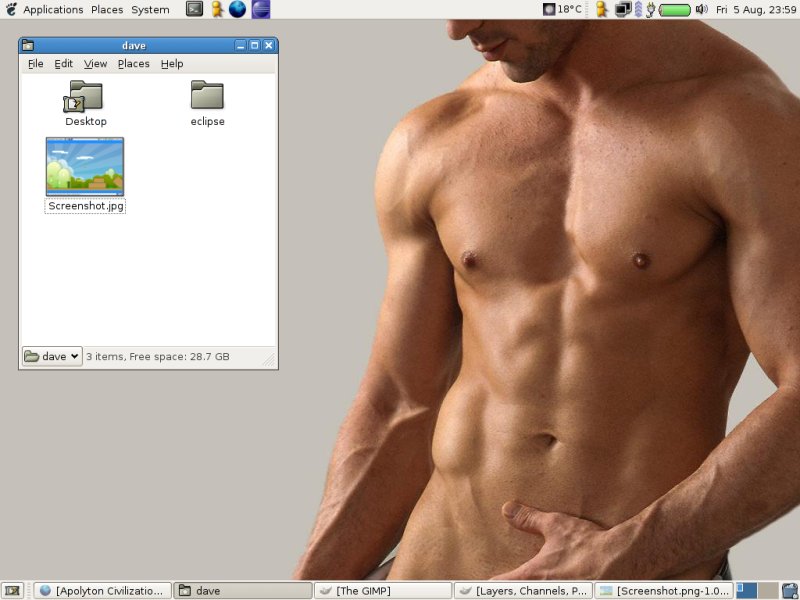Screen dimensions: 800x600
Task: Launch the terminal from the top panel
Action: coord(194,9)
